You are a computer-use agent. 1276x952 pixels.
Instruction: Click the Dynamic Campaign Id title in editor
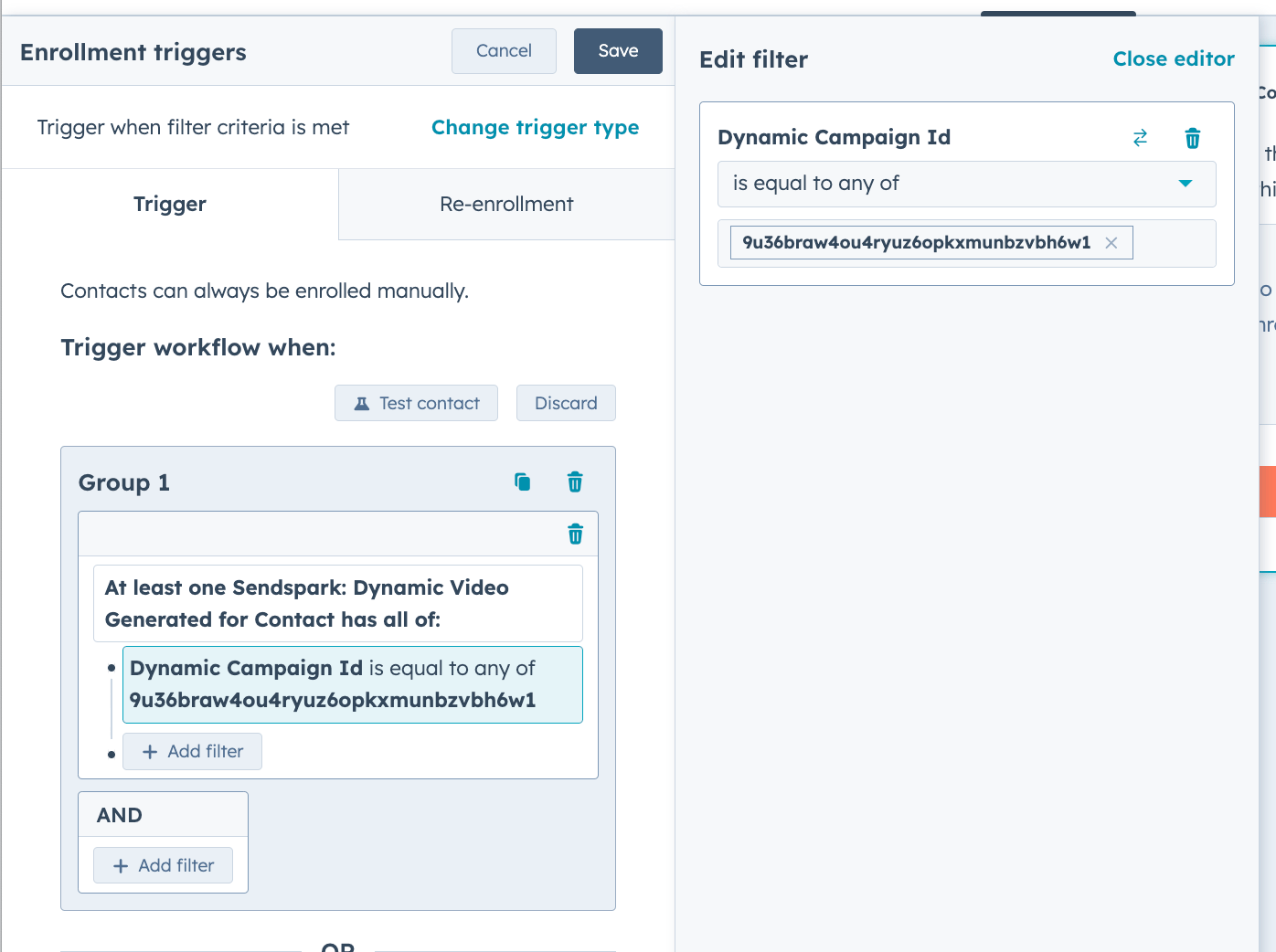tap(834, 138)
